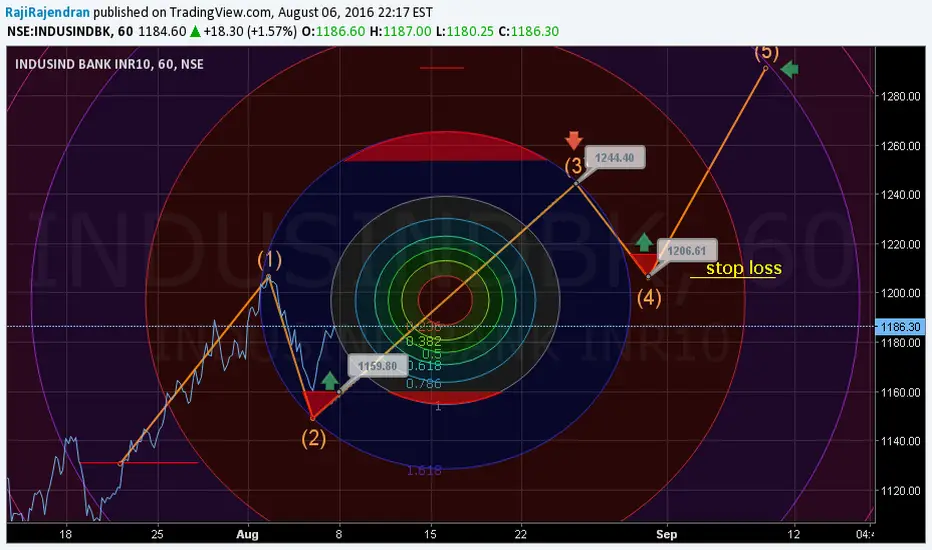The image size is (932, 550).
Task: Click the 1280.00 price axis label
Action: coord(900,96)
